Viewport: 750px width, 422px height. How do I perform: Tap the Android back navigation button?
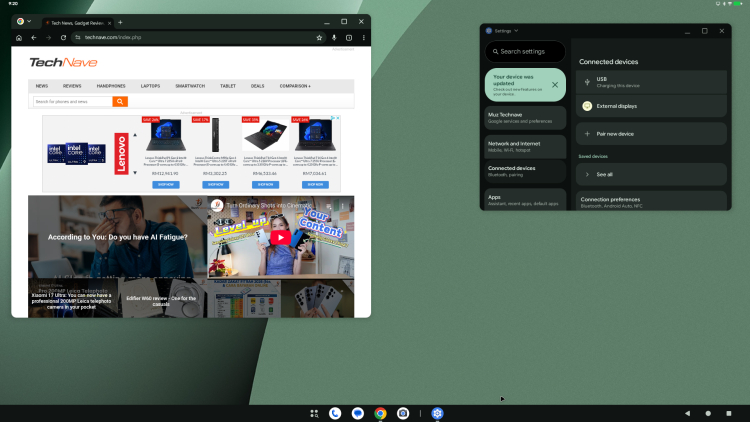pos(687,413)
